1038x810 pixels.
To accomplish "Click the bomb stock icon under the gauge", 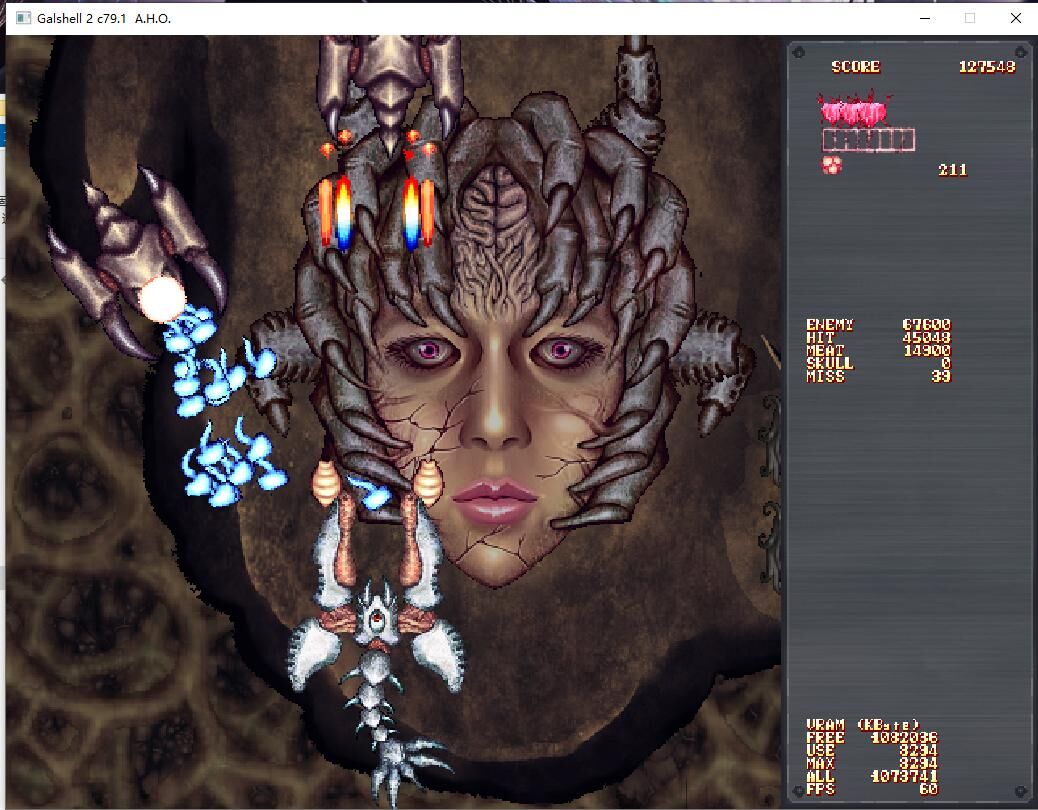I will click(832, 165).
